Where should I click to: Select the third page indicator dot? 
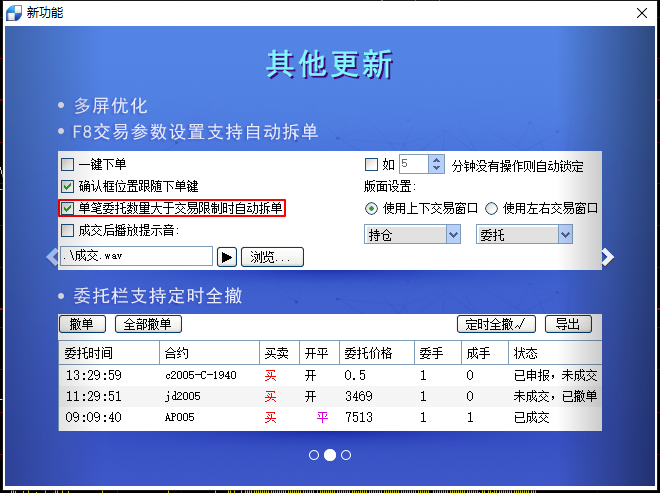(x=346, y=455)
